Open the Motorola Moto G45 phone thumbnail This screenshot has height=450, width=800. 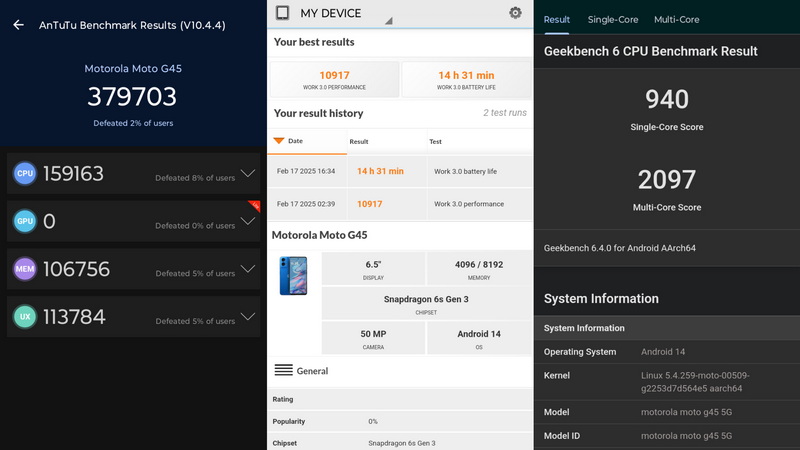(293, 276)
